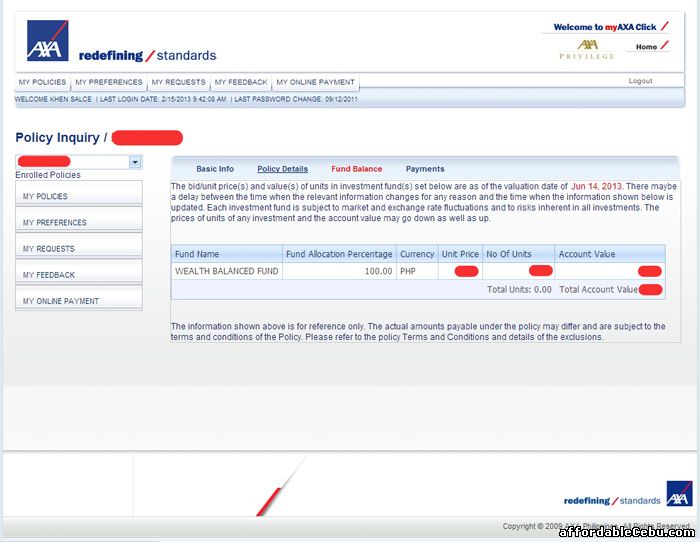Image resolution: width=700 pixels, height=542 pixels.
Task: Select MY FEEDBACK in left sidebar
Action: [79, 272]
